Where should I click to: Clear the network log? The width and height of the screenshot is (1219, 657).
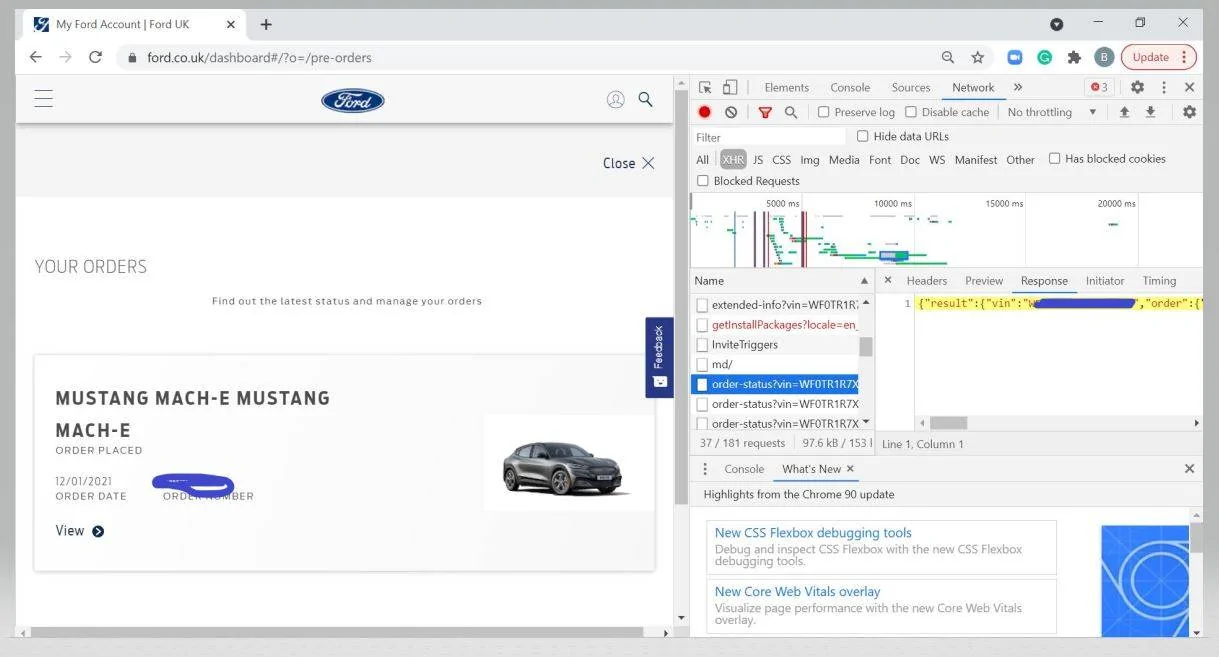click(731, 112)
